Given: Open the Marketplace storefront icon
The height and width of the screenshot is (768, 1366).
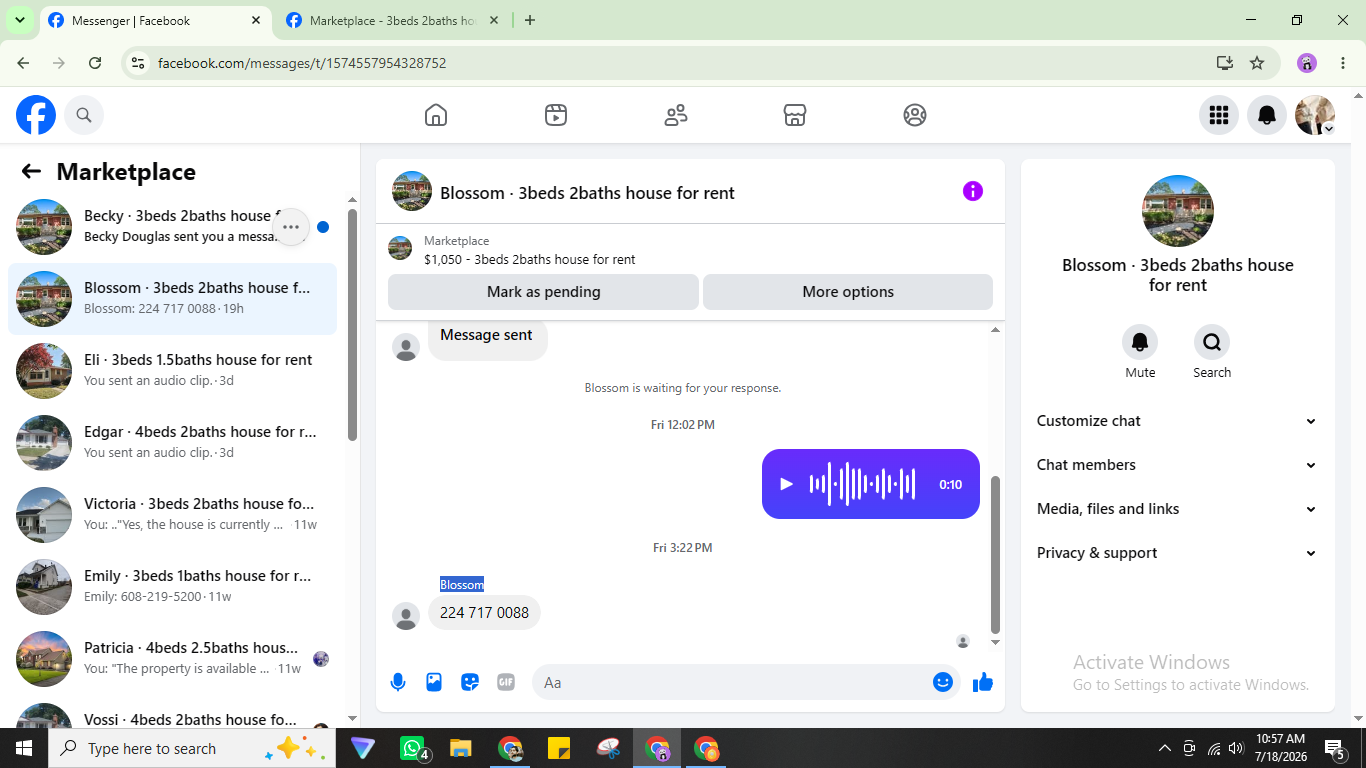Looking at the screenshot, I should tap(795, 115).
